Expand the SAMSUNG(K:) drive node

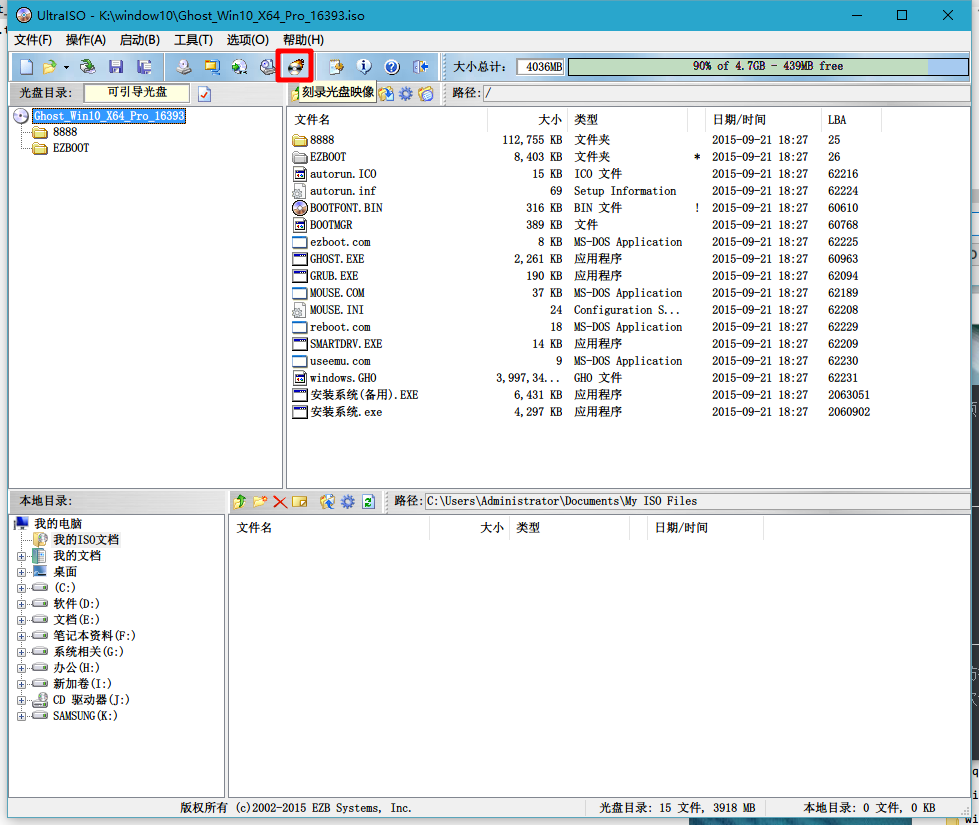click(21, 716)
